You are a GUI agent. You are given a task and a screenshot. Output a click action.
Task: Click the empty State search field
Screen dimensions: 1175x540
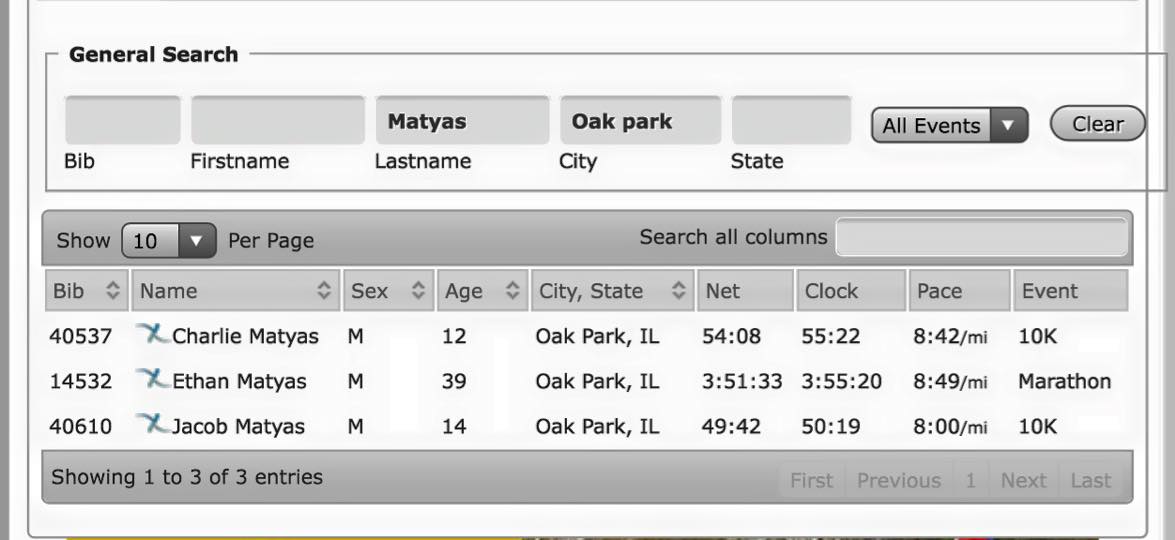791,121
